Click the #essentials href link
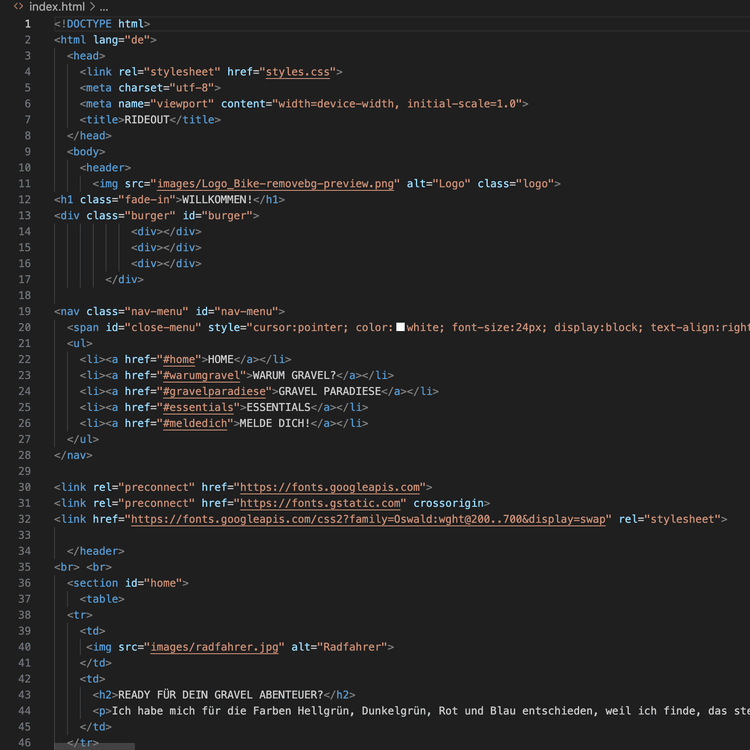 198,407
